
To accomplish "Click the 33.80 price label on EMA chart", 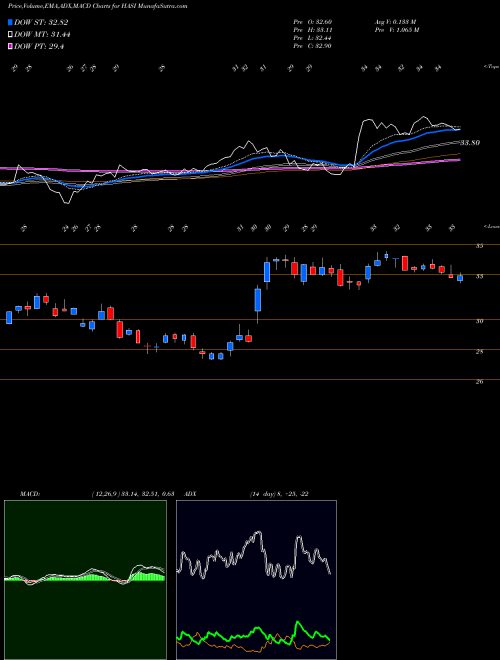I will pos(470,143).
